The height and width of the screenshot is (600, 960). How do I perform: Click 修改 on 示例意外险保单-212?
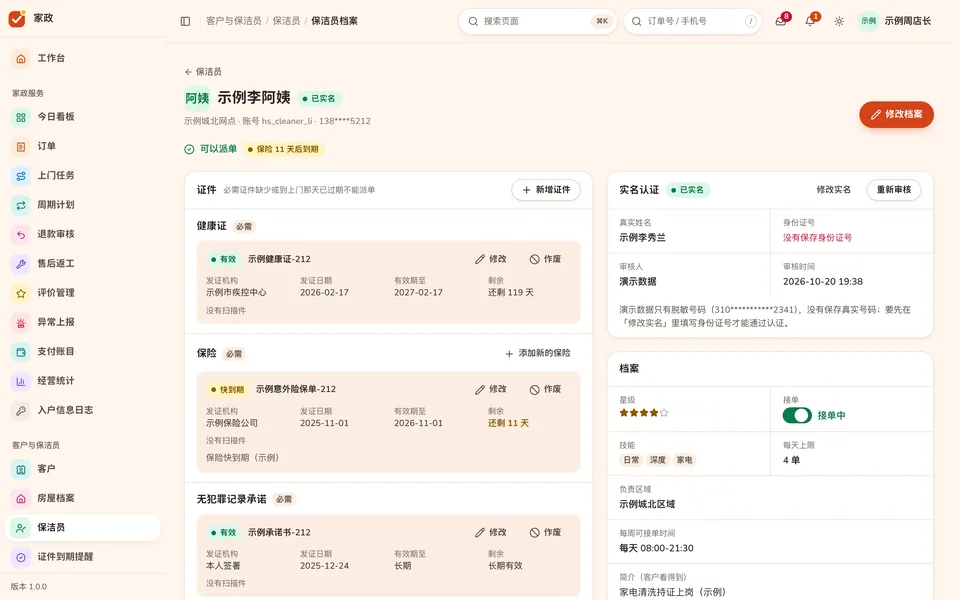[491, 389]
